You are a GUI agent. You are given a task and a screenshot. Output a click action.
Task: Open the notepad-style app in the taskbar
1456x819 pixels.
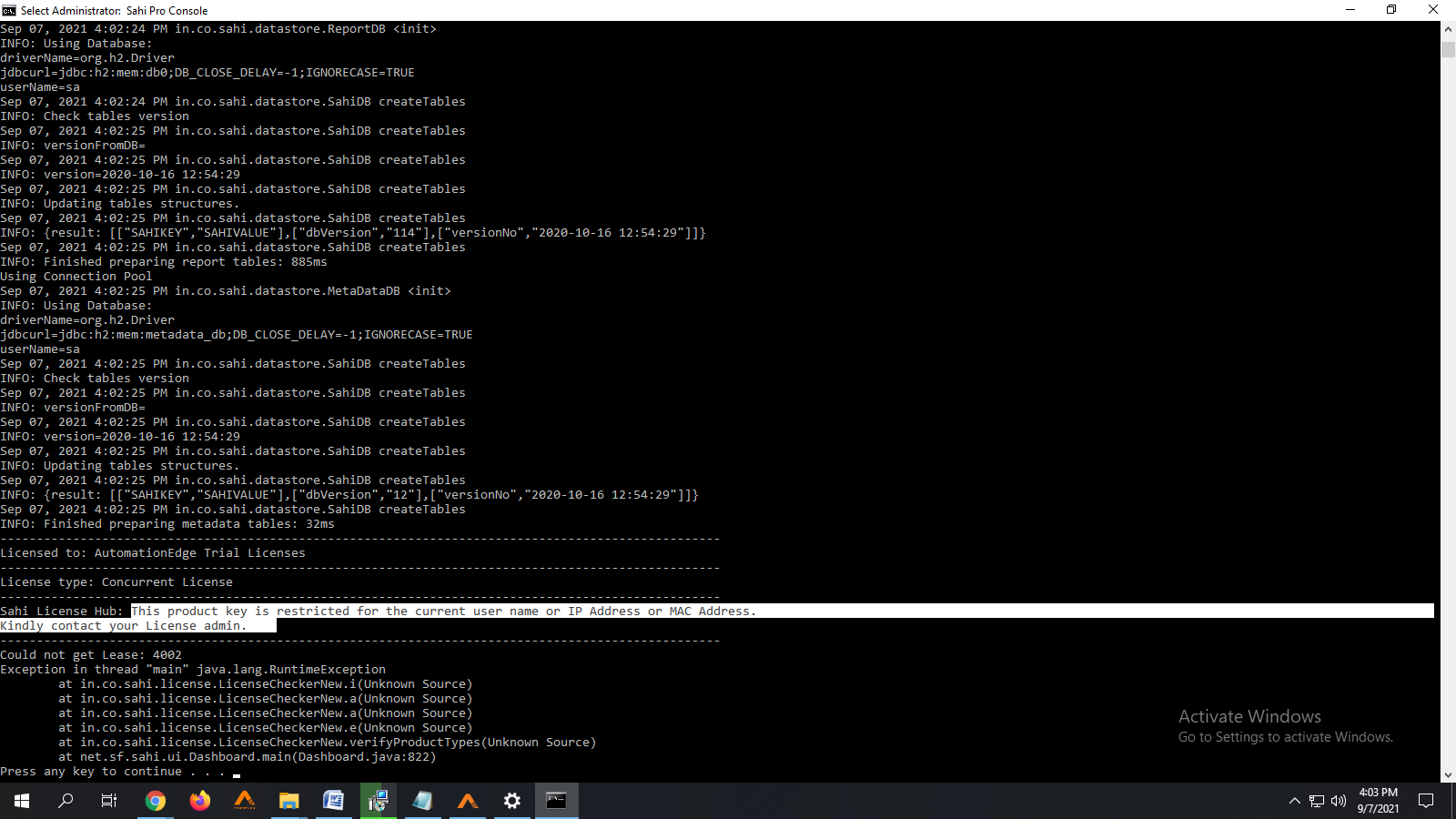click(423, 801)
